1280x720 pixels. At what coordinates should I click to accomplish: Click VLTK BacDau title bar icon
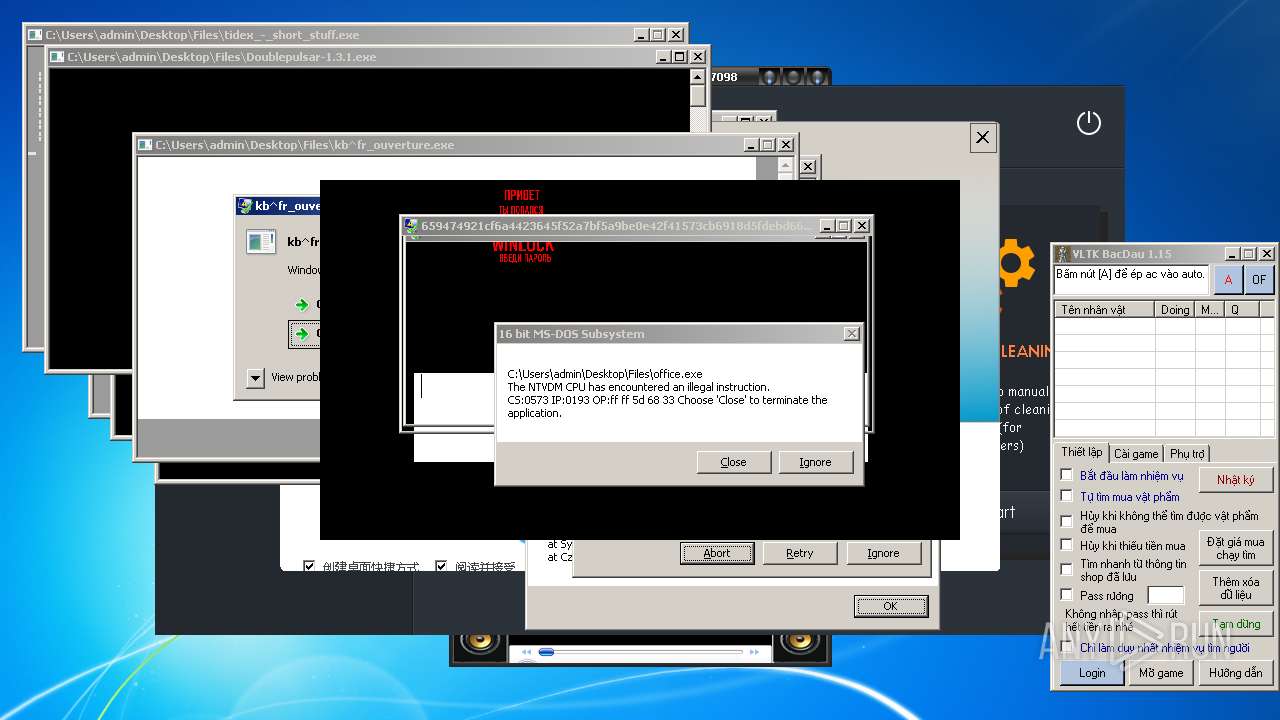click(x=1063, y=254)
